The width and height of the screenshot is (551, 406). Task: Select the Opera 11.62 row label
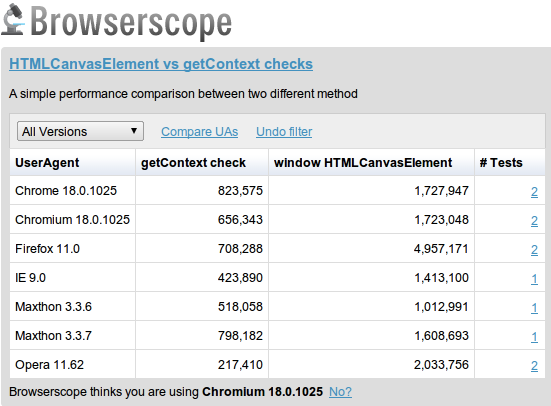50,365
